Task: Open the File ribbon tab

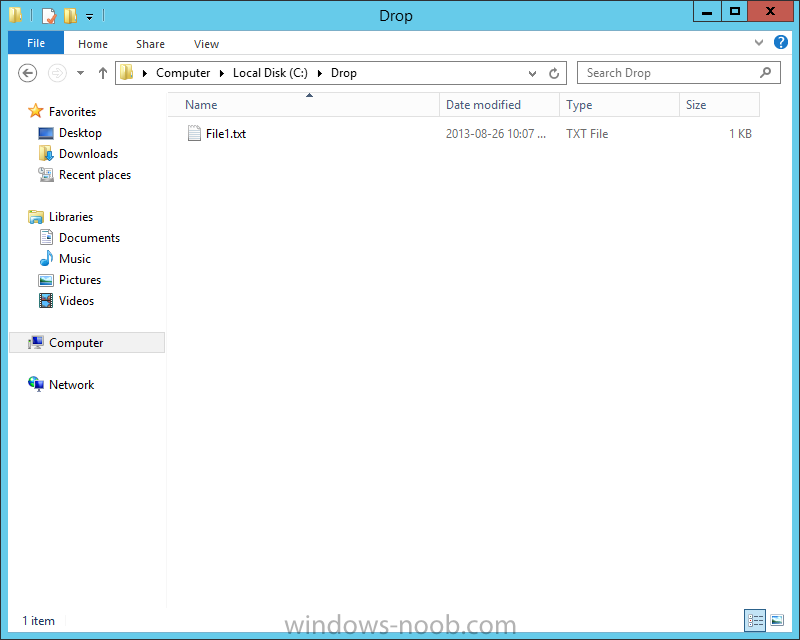Action: click(x=36, y=43)
